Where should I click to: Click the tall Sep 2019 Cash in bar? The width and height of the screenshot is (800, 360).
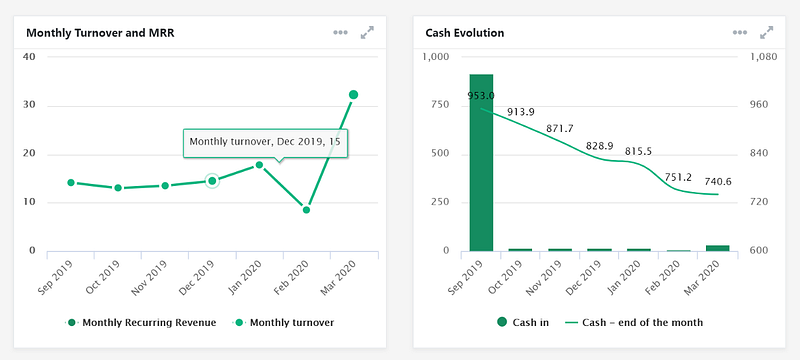481,163
